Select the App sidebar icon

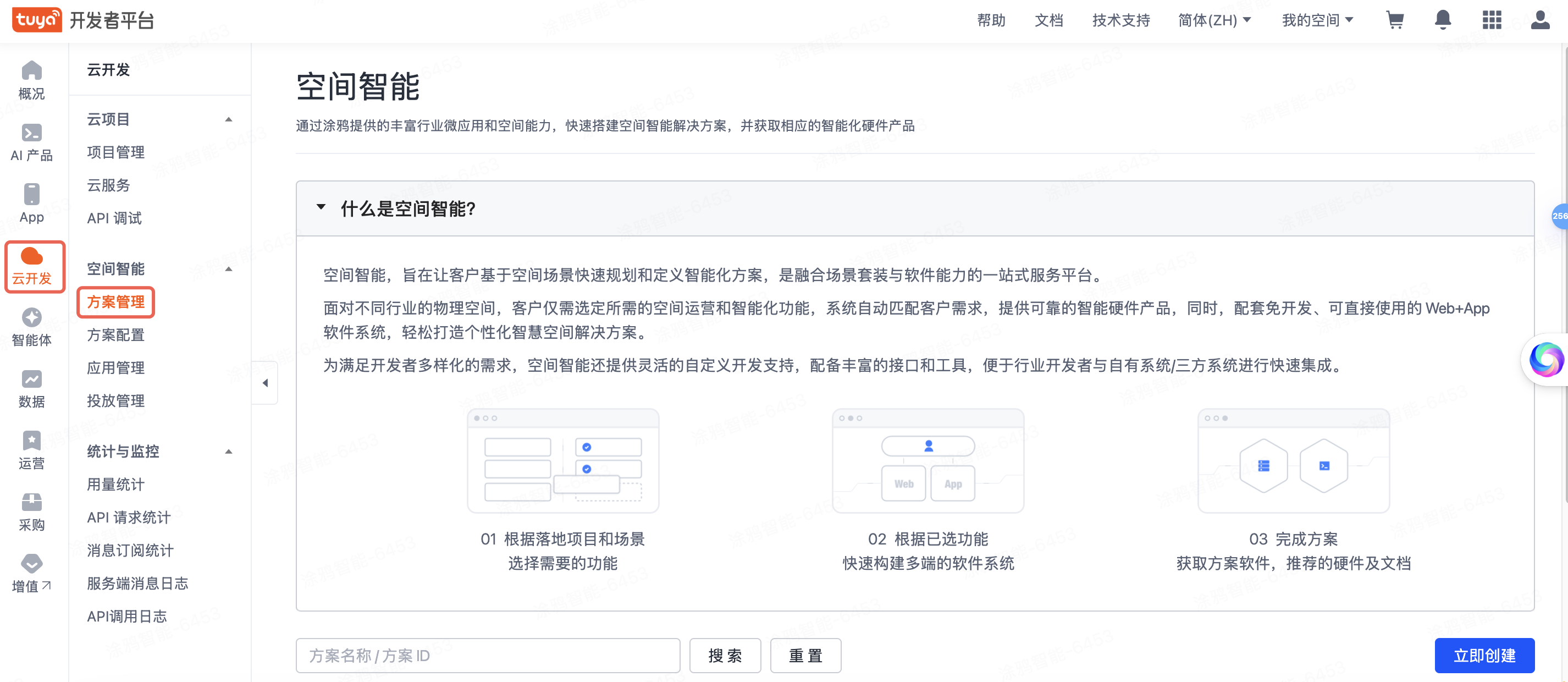(x=32, y=204)
